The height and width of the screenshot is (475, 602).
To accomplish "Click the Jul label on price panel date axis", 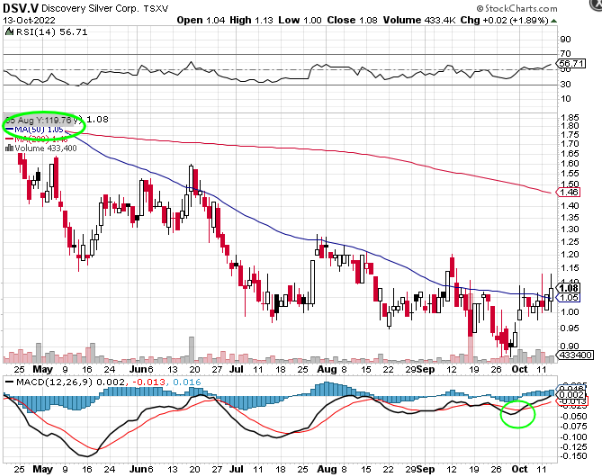I will pos(236,369).
